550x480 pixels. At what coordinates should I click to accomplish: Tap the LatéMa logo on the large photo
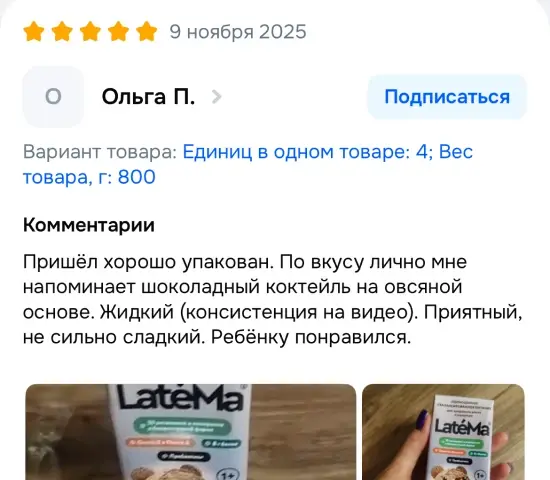click(x=180, y=398)
